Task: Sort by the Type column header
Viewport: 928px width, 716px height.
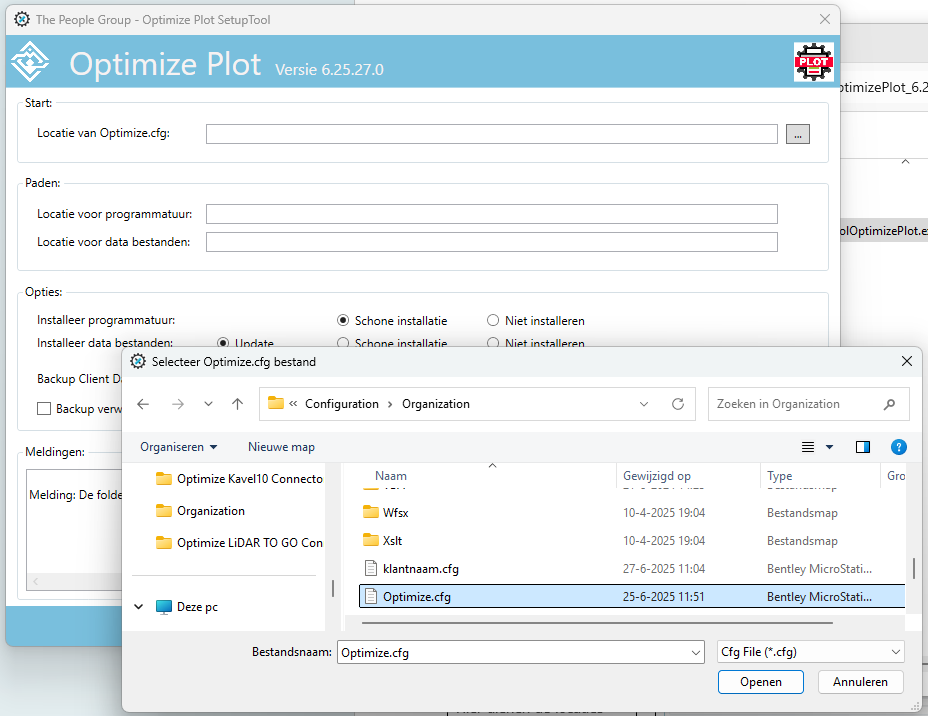Action: tap(779, 476)
